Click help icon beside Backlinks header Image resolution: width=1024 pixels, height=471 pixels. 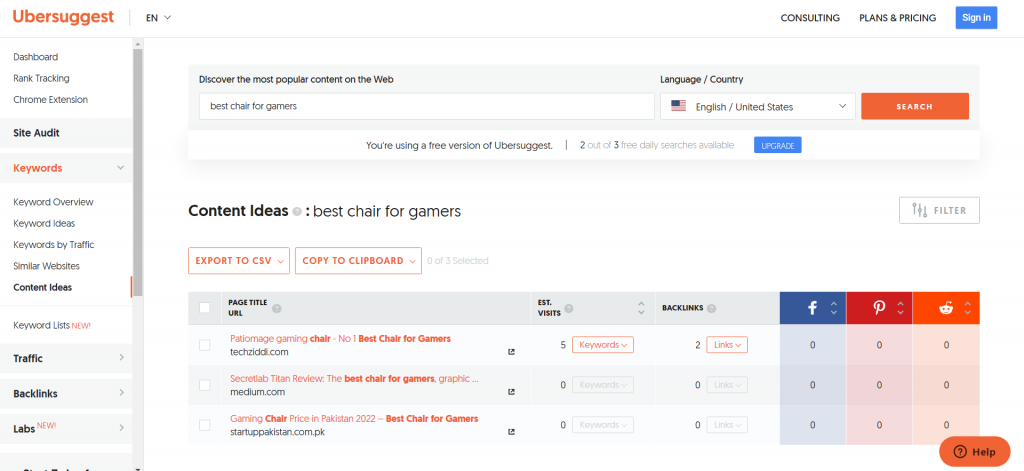coord(711,308)
